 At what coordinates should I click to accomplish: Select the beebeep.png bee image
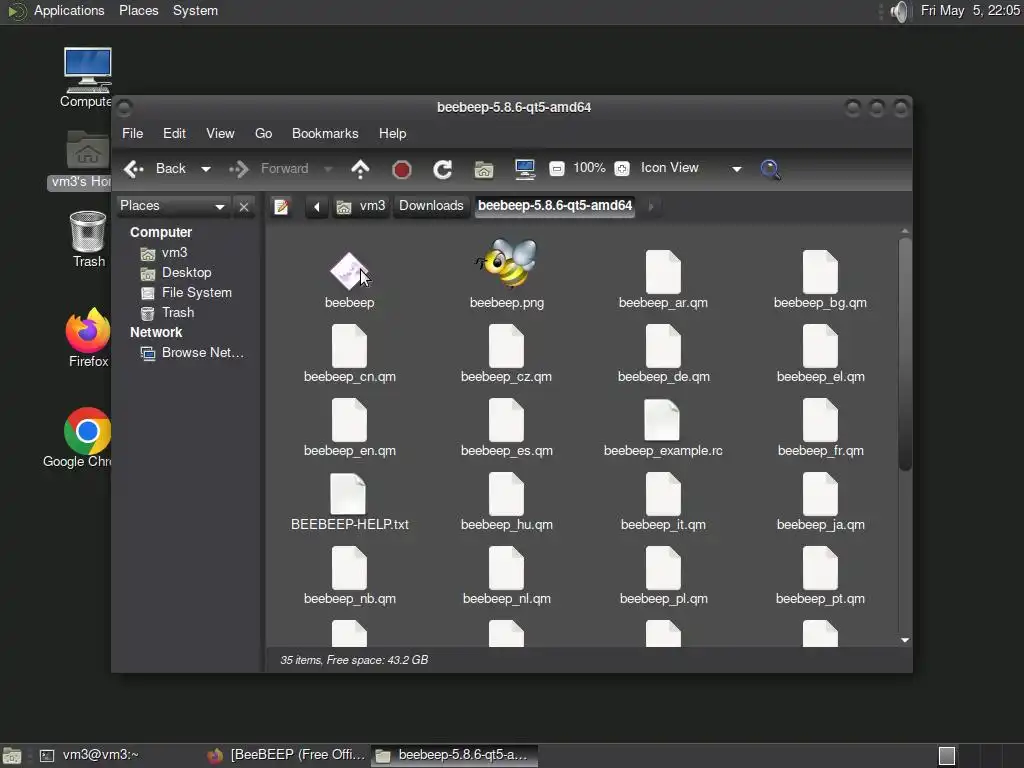507,274
